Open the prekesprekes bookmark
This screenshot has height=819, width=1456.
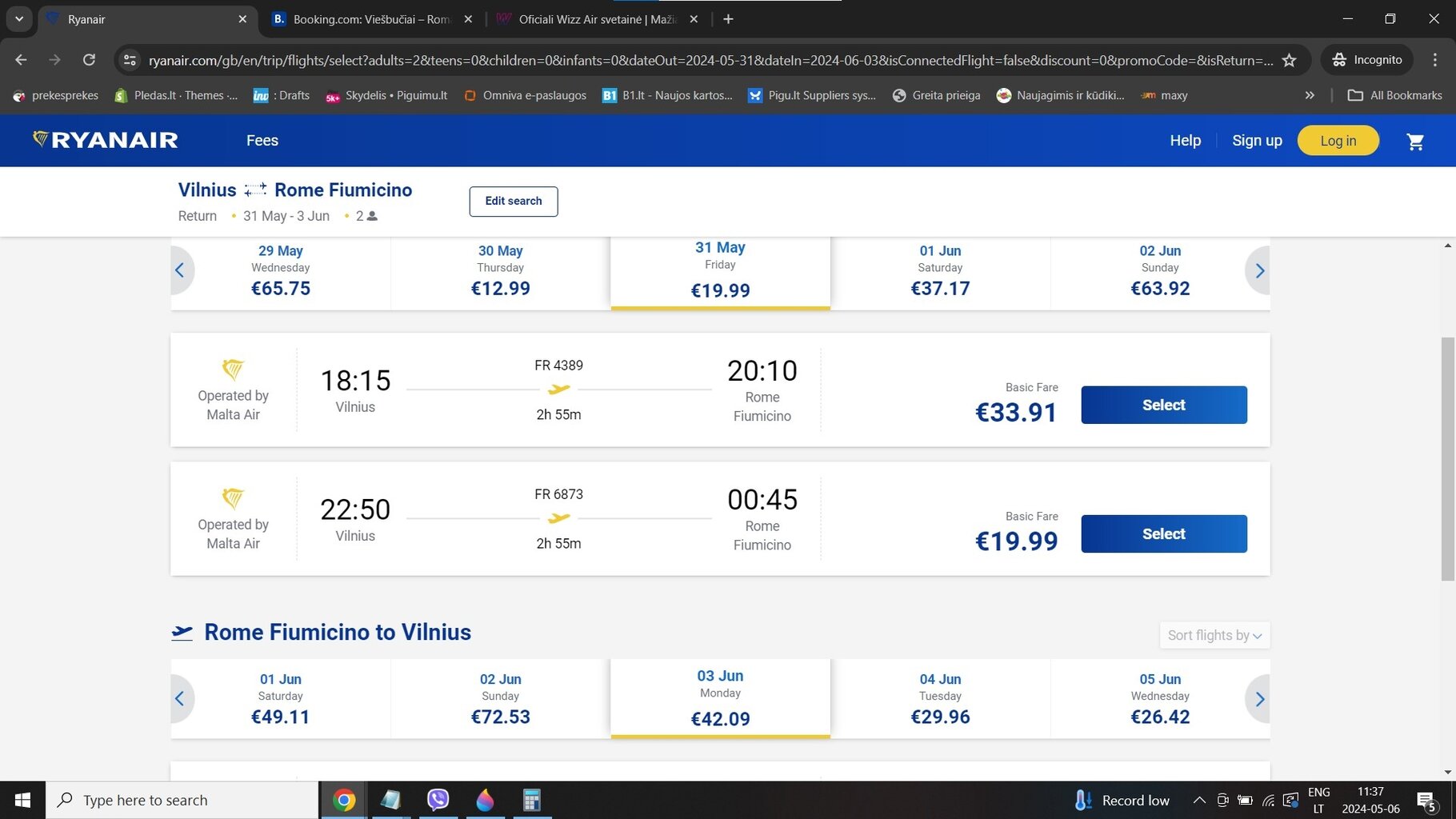55,95
